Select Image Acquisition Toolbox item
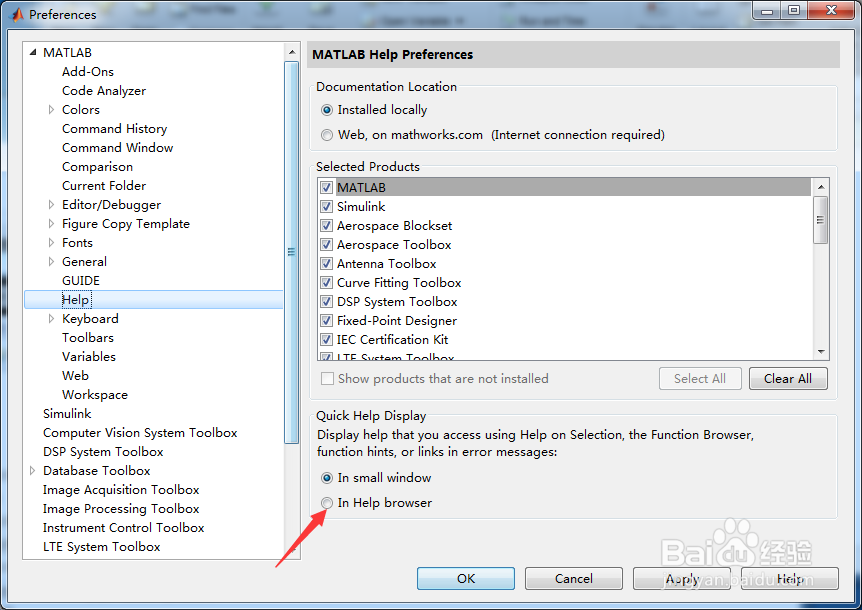 [121, 490]
